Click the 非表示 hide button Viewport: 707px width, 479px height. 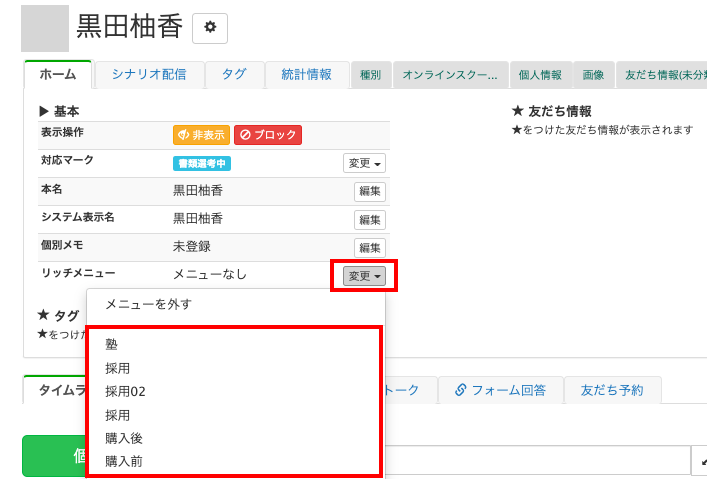[201, 135]
